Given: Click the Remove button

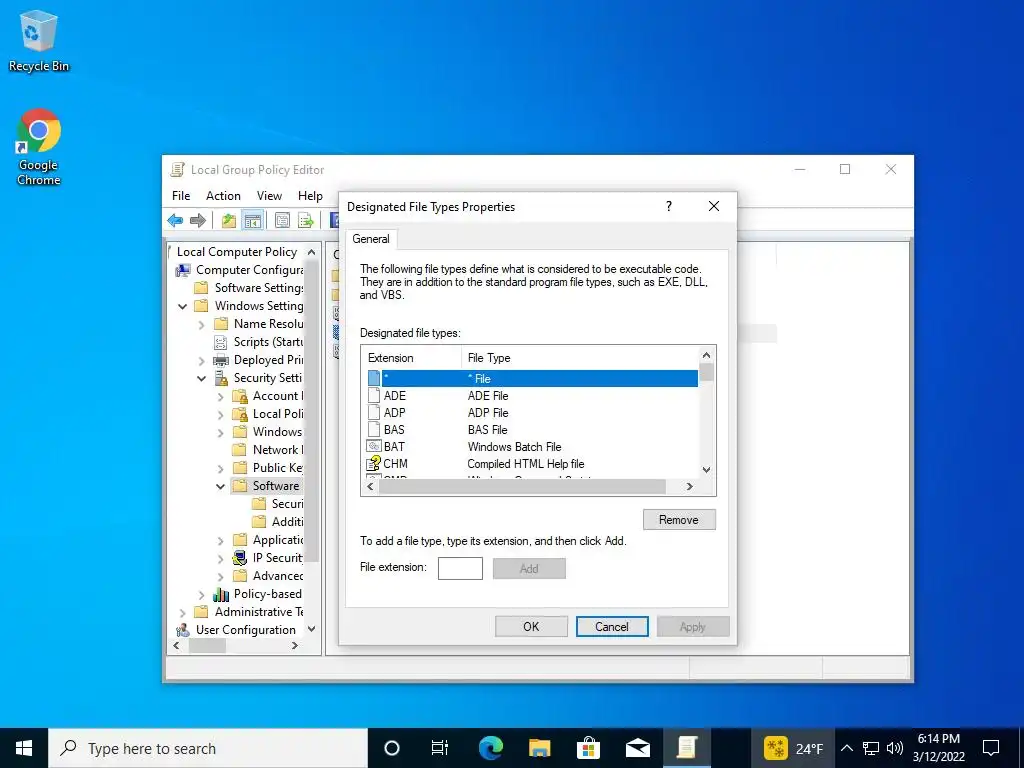Looking at the screenshot, I should [x=679, y=520].
